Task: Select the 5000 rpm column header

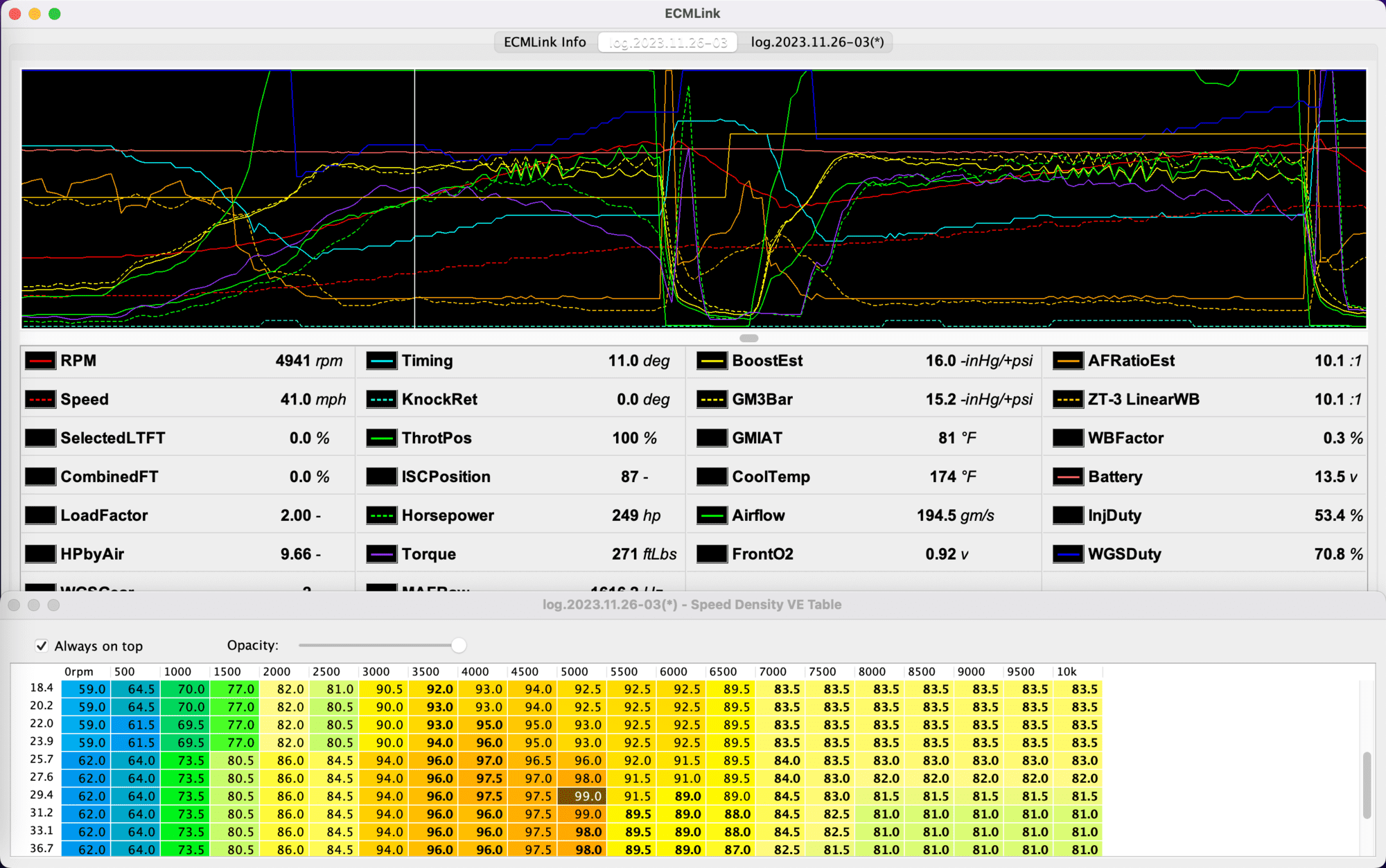Action: pos(574,672)
